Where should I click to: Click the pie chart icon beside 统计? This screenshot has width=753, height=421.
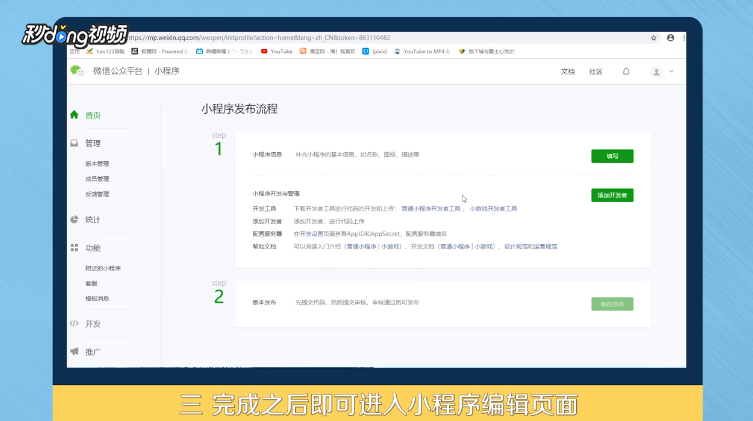pyautogui.click(x=74, y=219)
